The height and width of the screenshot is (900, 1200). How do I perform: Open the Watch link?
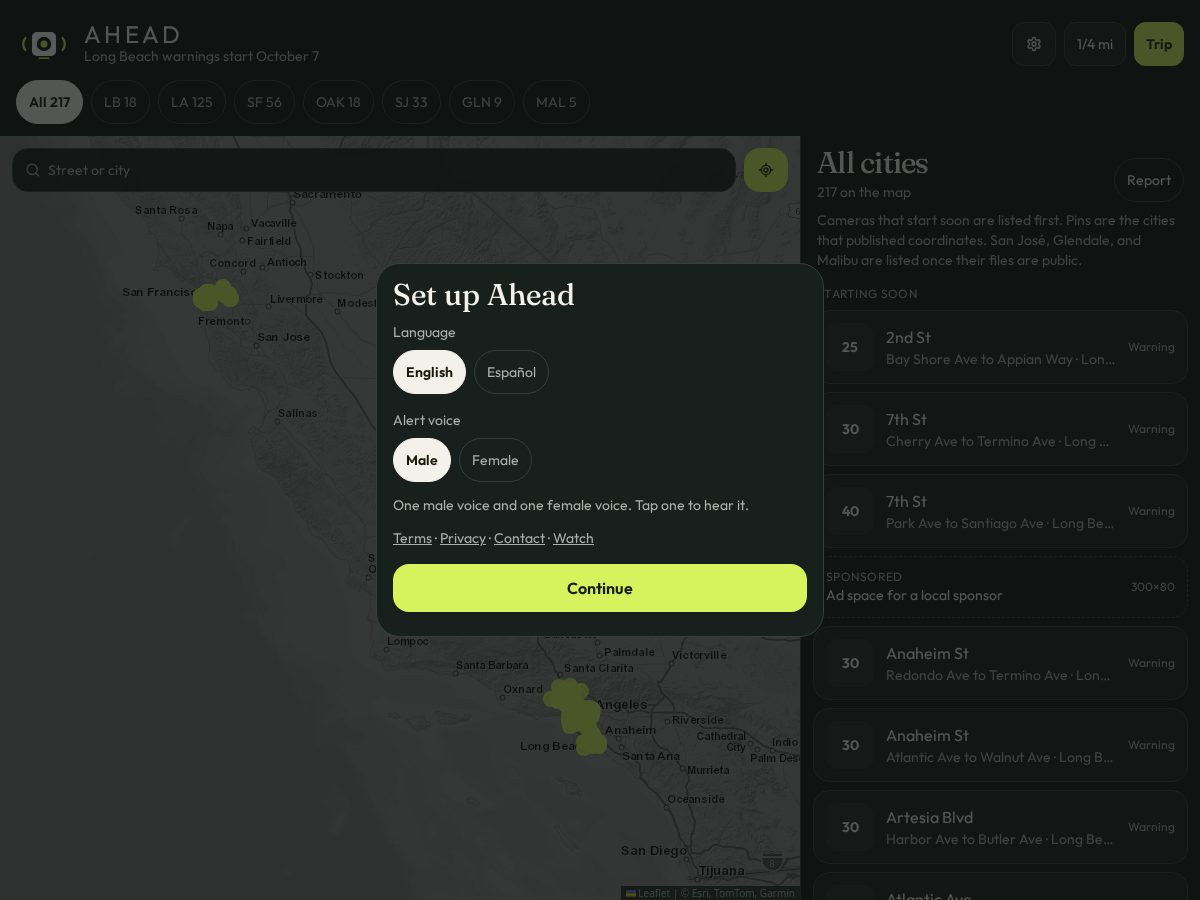(x=573, y=538)
